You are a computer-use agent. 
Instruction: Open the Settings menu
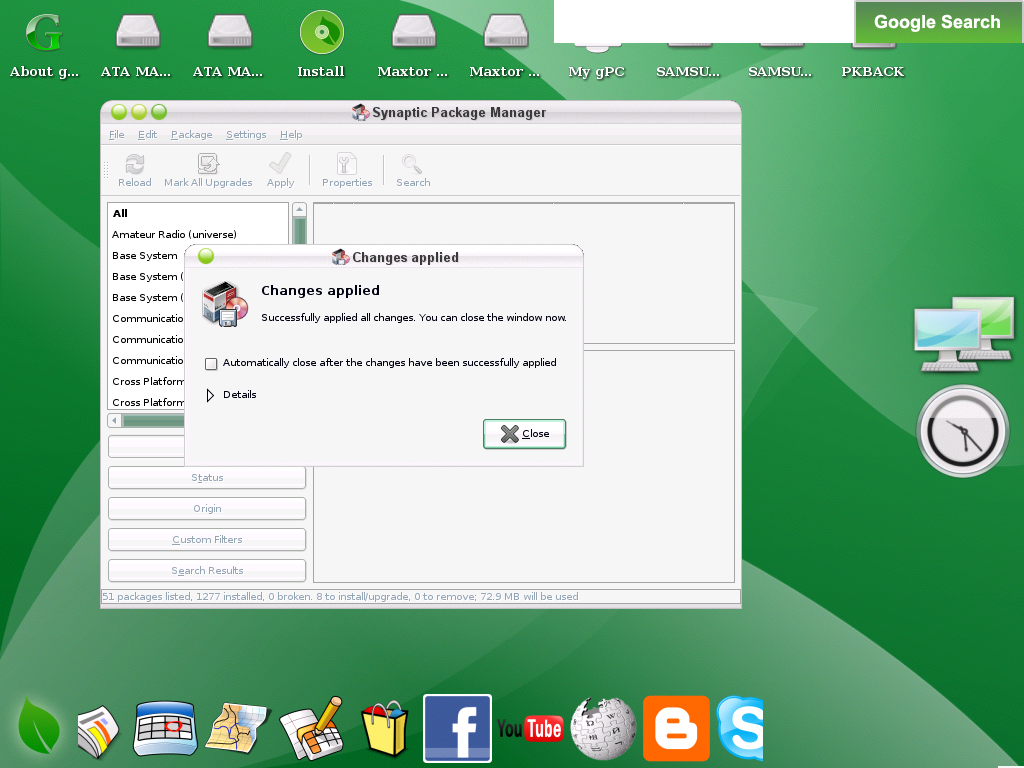tap(246, 135)
